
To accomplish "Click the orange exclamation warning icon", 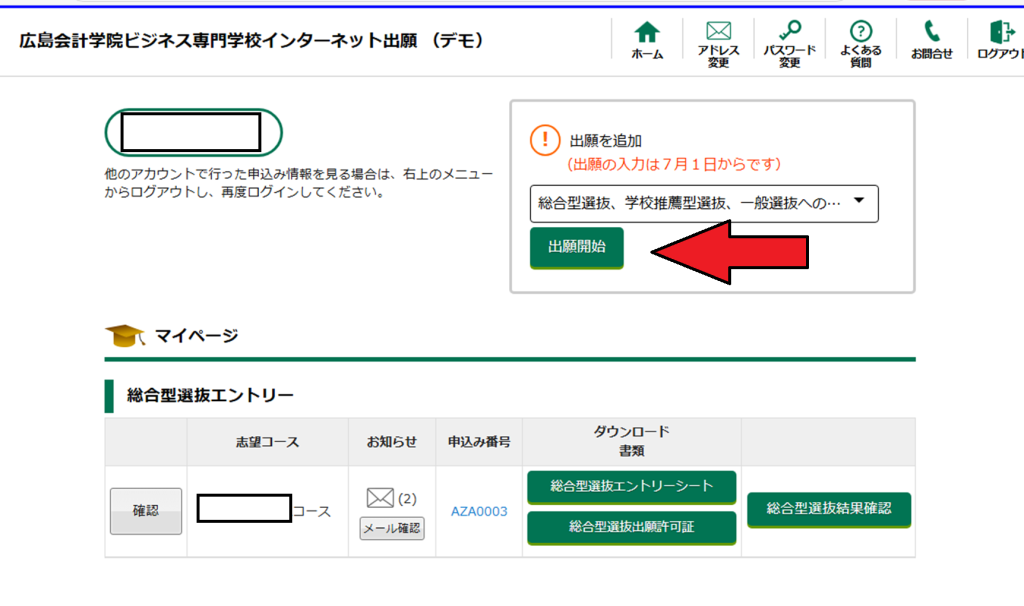I will point(545,140).
